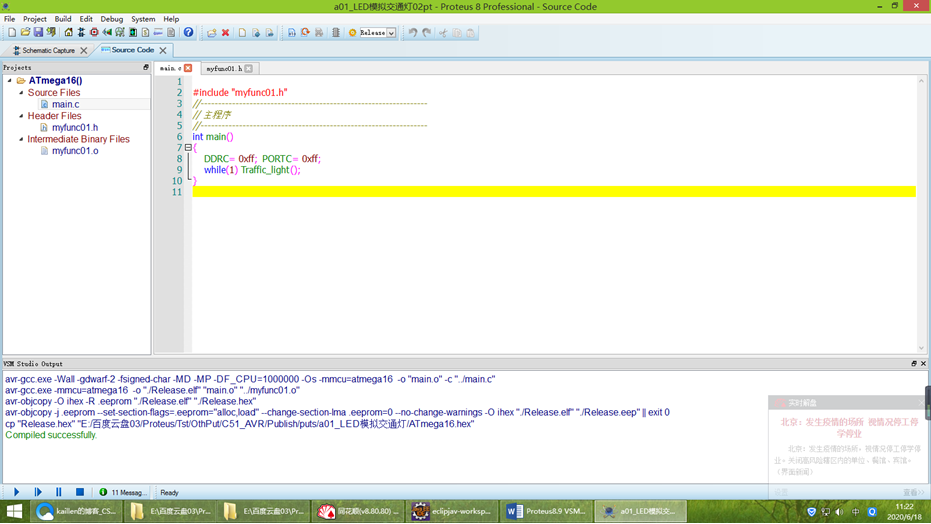Image resolution: width=931 pixels, height=524 pixels.
Task: Click the Home page toolbar icon
Action: 68,33
